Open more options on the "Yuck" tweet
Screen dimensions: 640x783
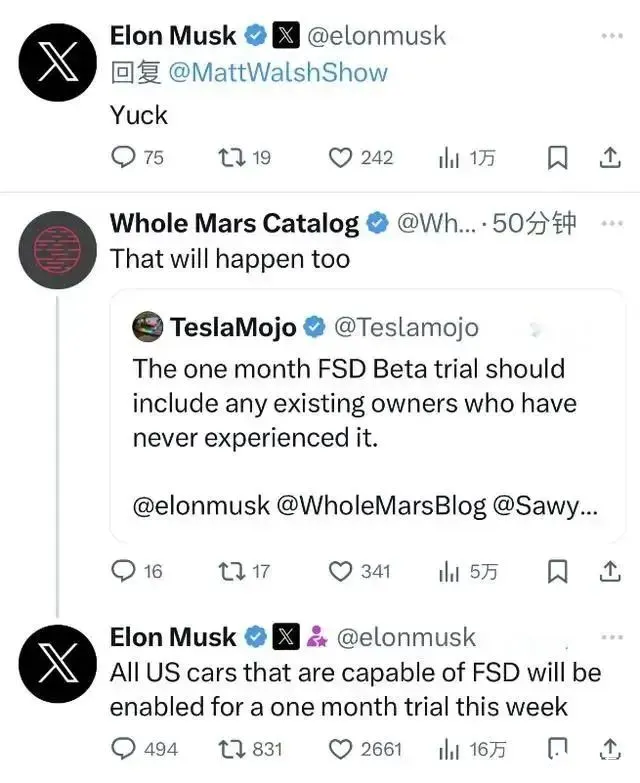click(611, 36)
